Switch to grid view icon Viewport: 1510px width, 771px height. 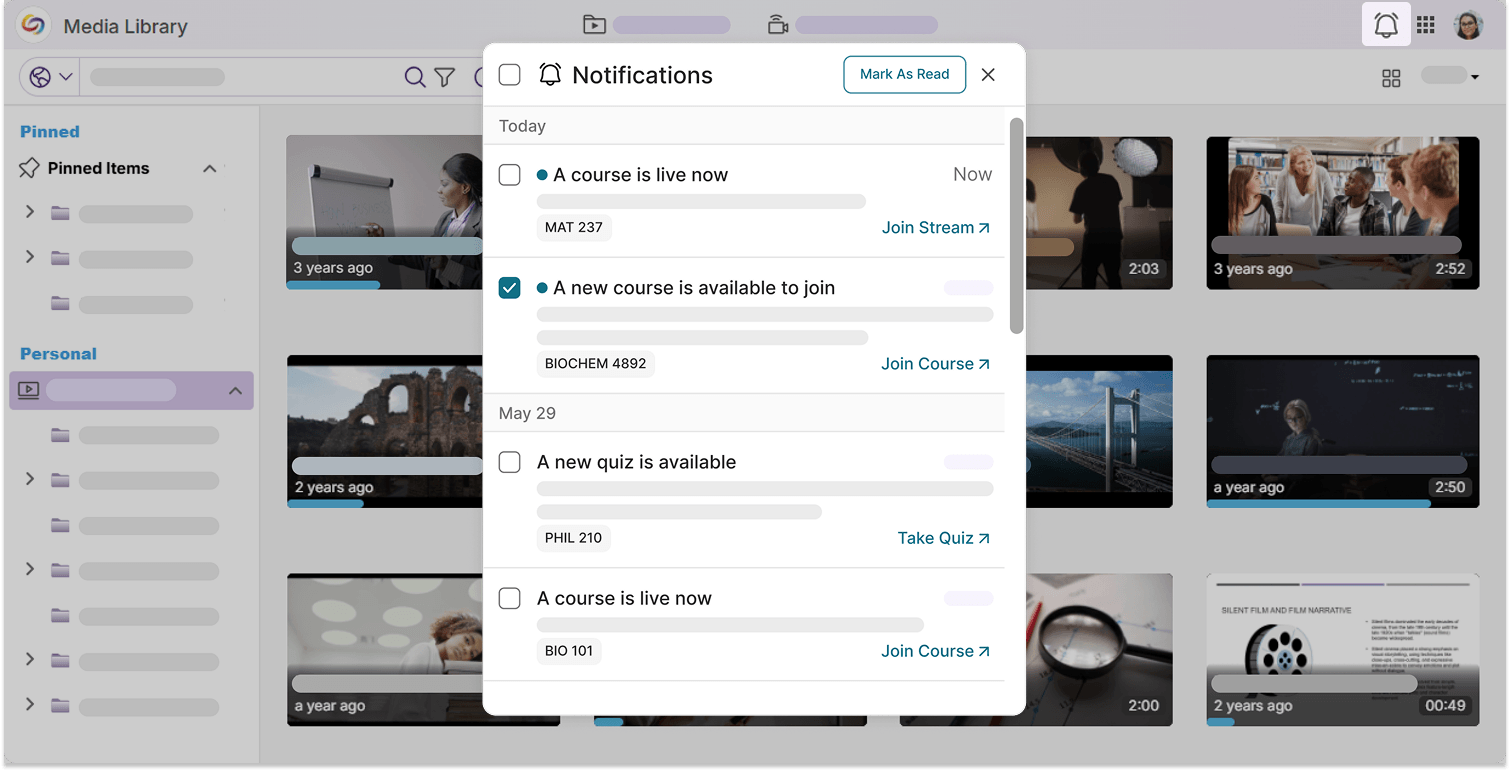pos(1391,78)
